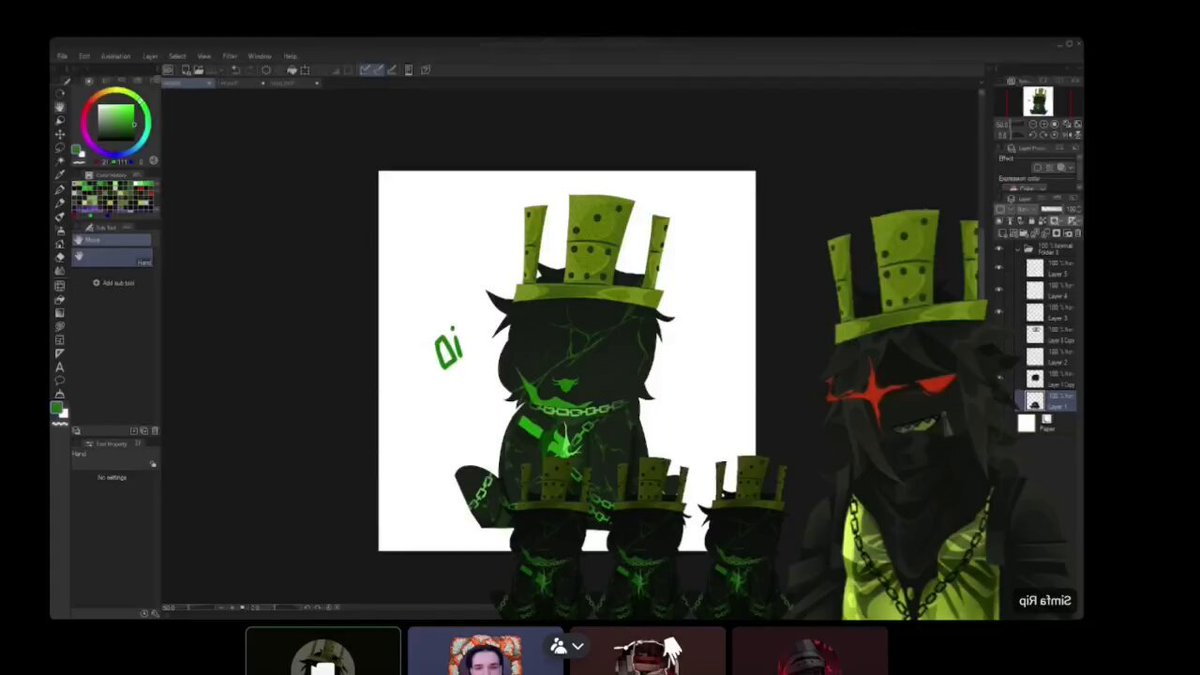1200x675 pixels.
Task: Click the smartphone preview icon in command bar
Action: point(408,70)
